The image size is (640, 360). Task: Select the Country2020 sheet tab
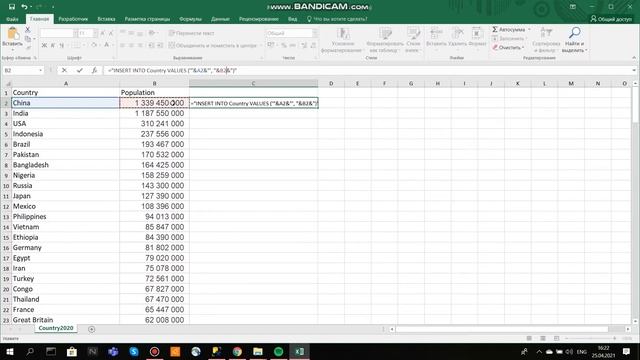tap(56, 328)
